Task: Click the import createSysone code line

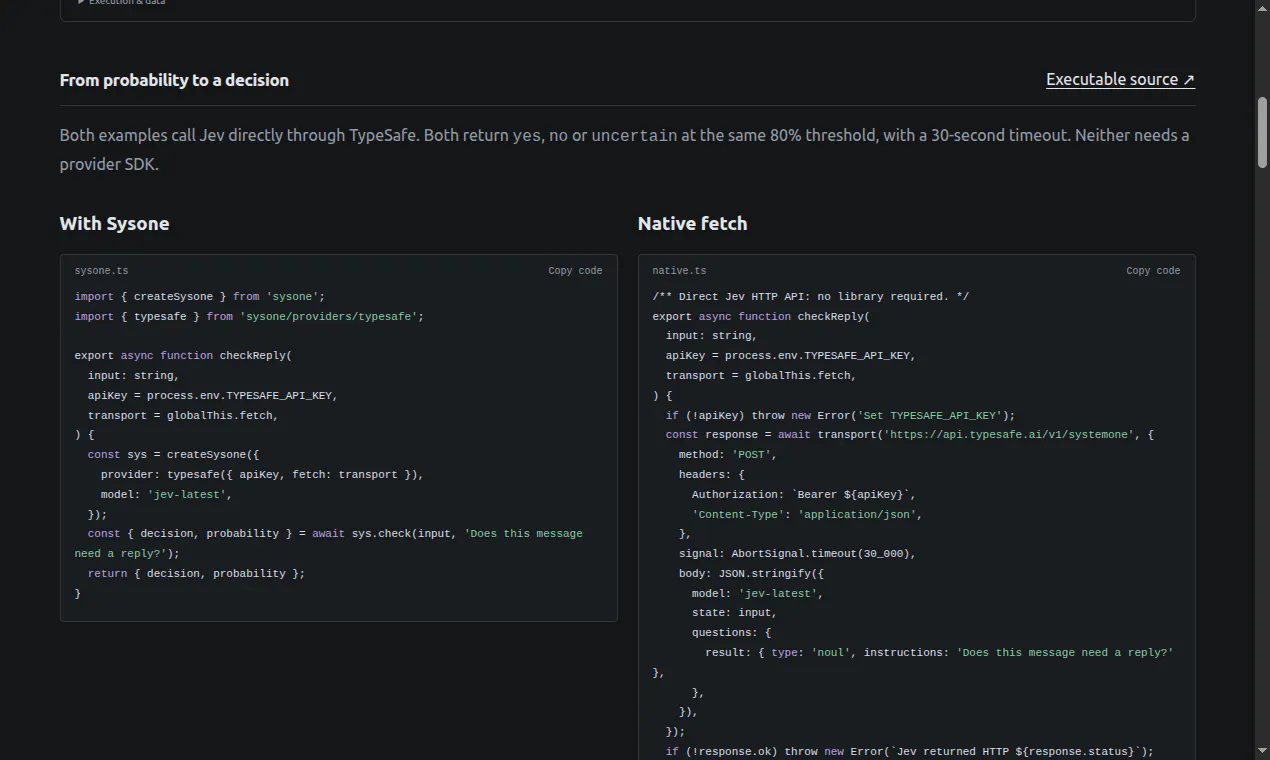Action: tap(200, 297)
